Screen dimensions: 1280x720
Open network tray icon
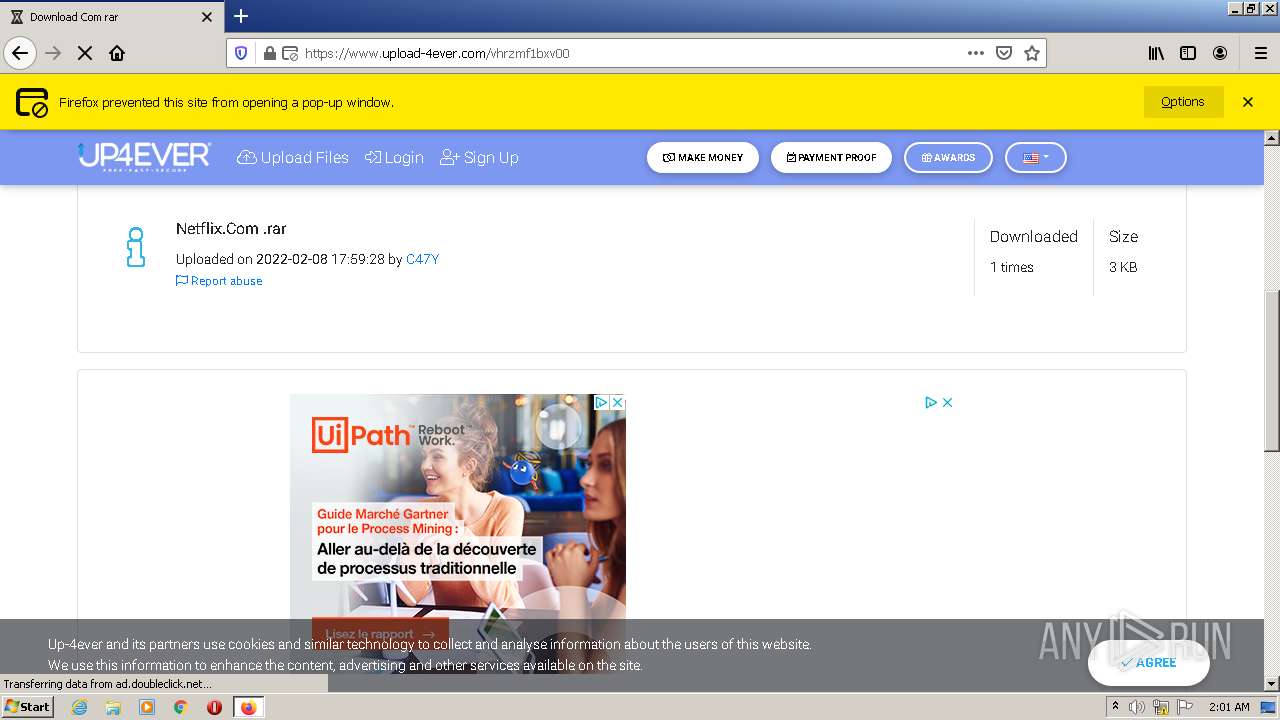point(1161,707)
